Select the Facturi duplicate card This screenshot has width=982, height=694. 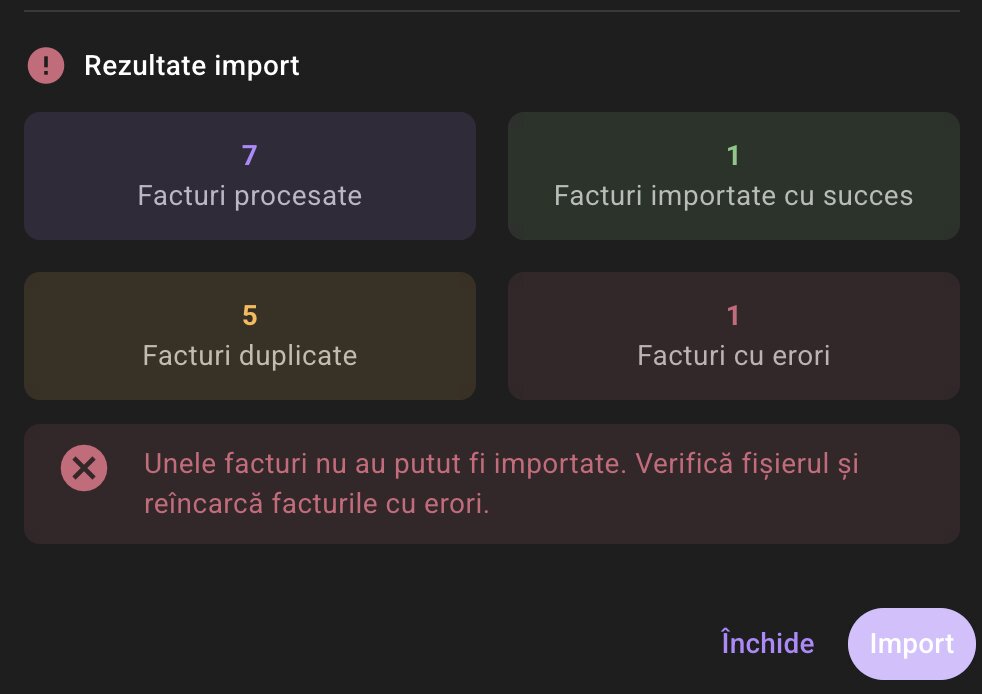click(249, 335)
